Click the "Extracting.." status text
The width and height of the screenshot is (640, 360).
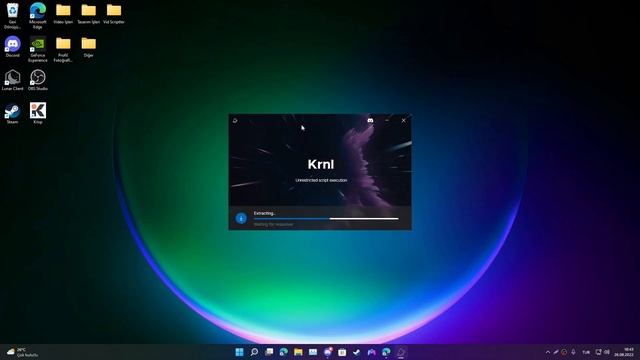[x=264, y=213]
